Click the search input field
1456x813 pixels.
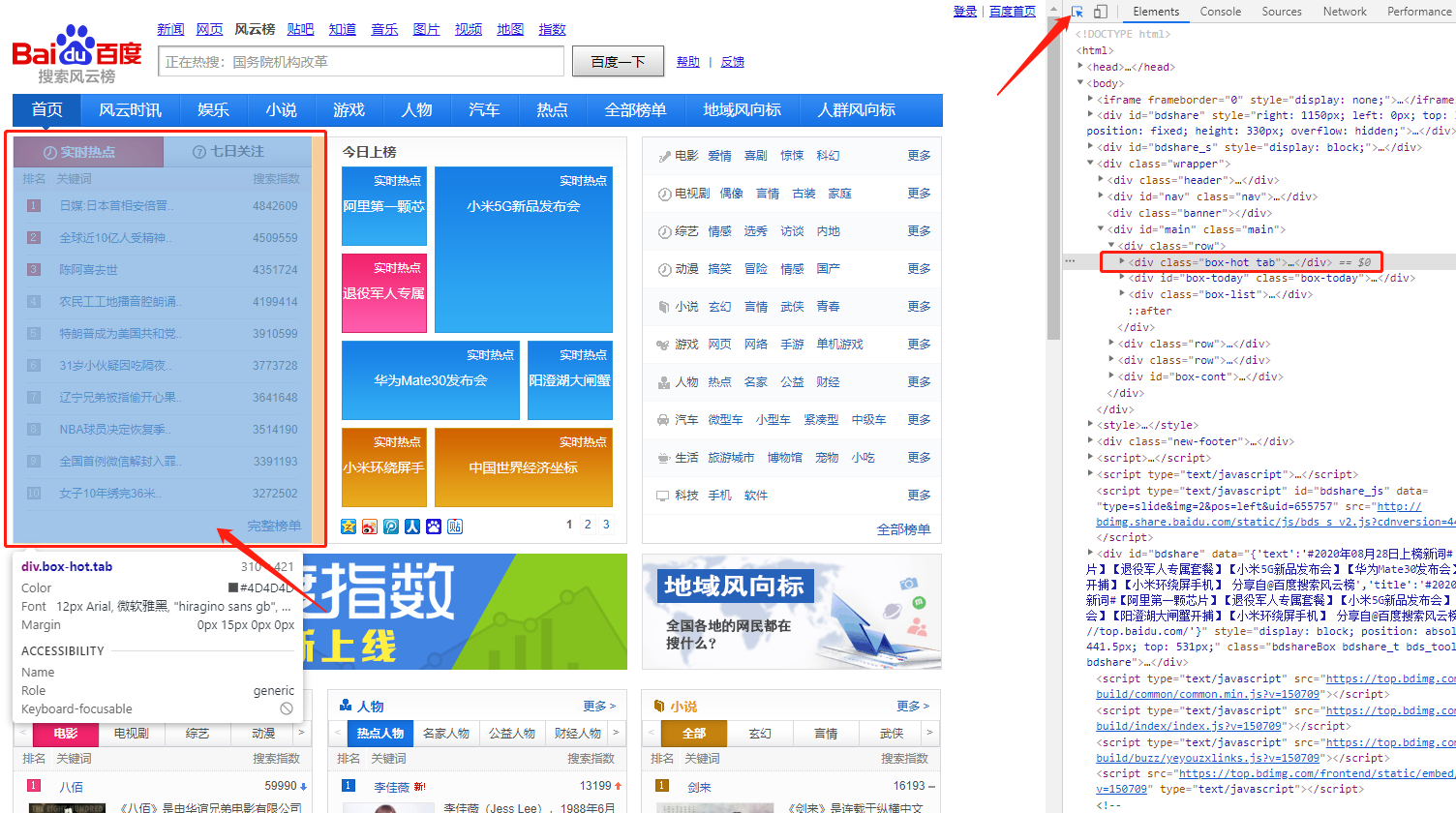tap(361, 61)
